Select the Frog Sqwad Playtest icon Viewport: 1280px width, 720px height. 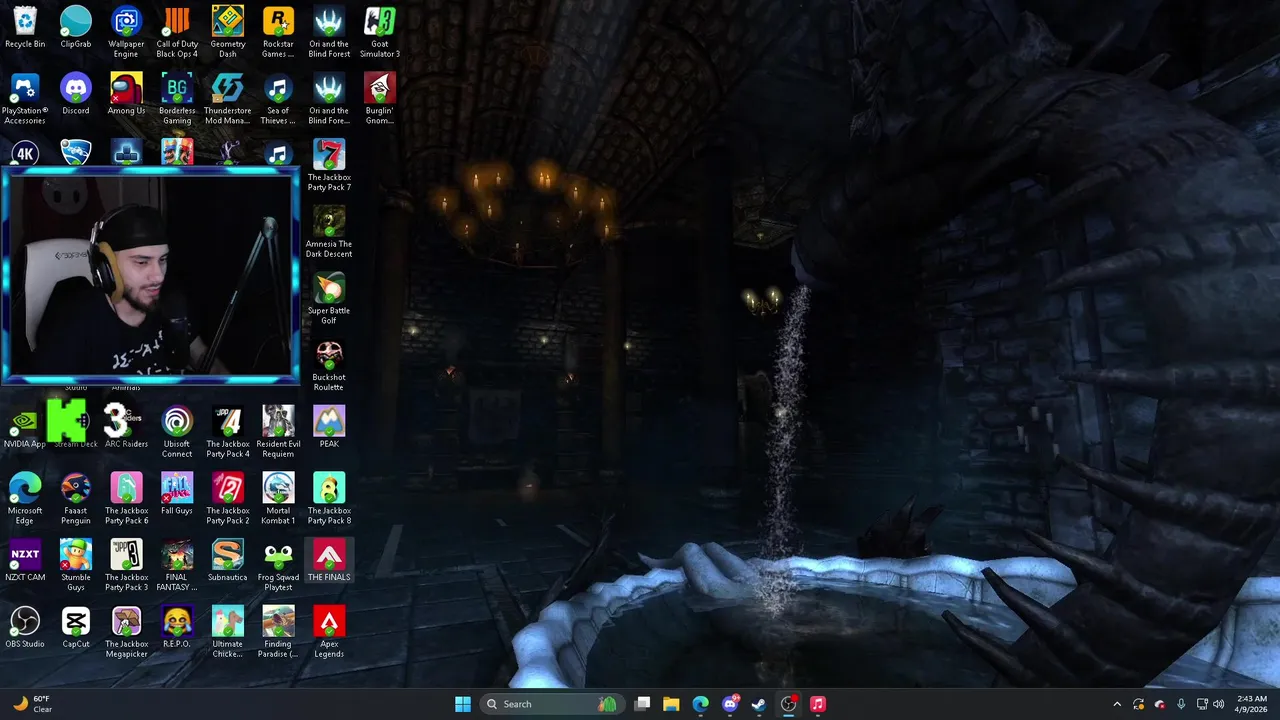click(x=278, y=566)
